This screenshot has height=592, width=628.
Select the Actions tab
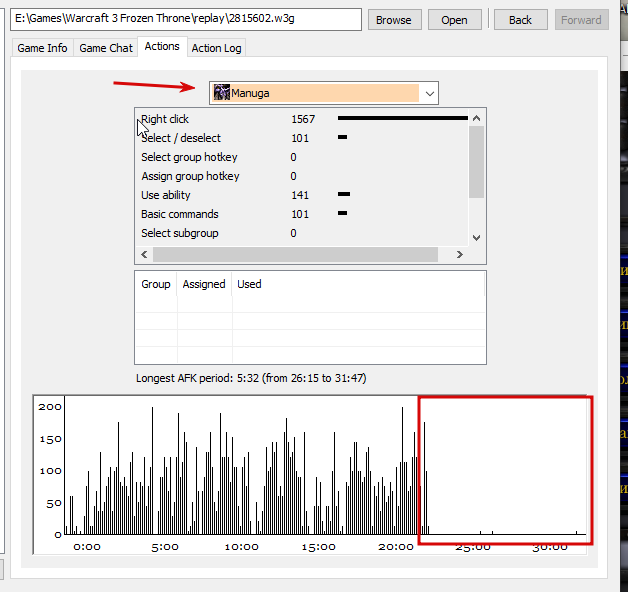click(x=162, y=46)
